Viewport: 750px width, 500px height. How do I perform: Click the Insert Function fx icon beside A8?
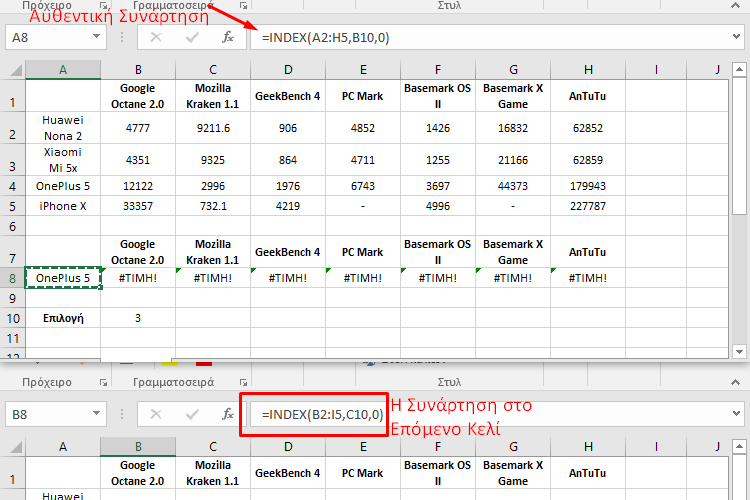point(227,37)
